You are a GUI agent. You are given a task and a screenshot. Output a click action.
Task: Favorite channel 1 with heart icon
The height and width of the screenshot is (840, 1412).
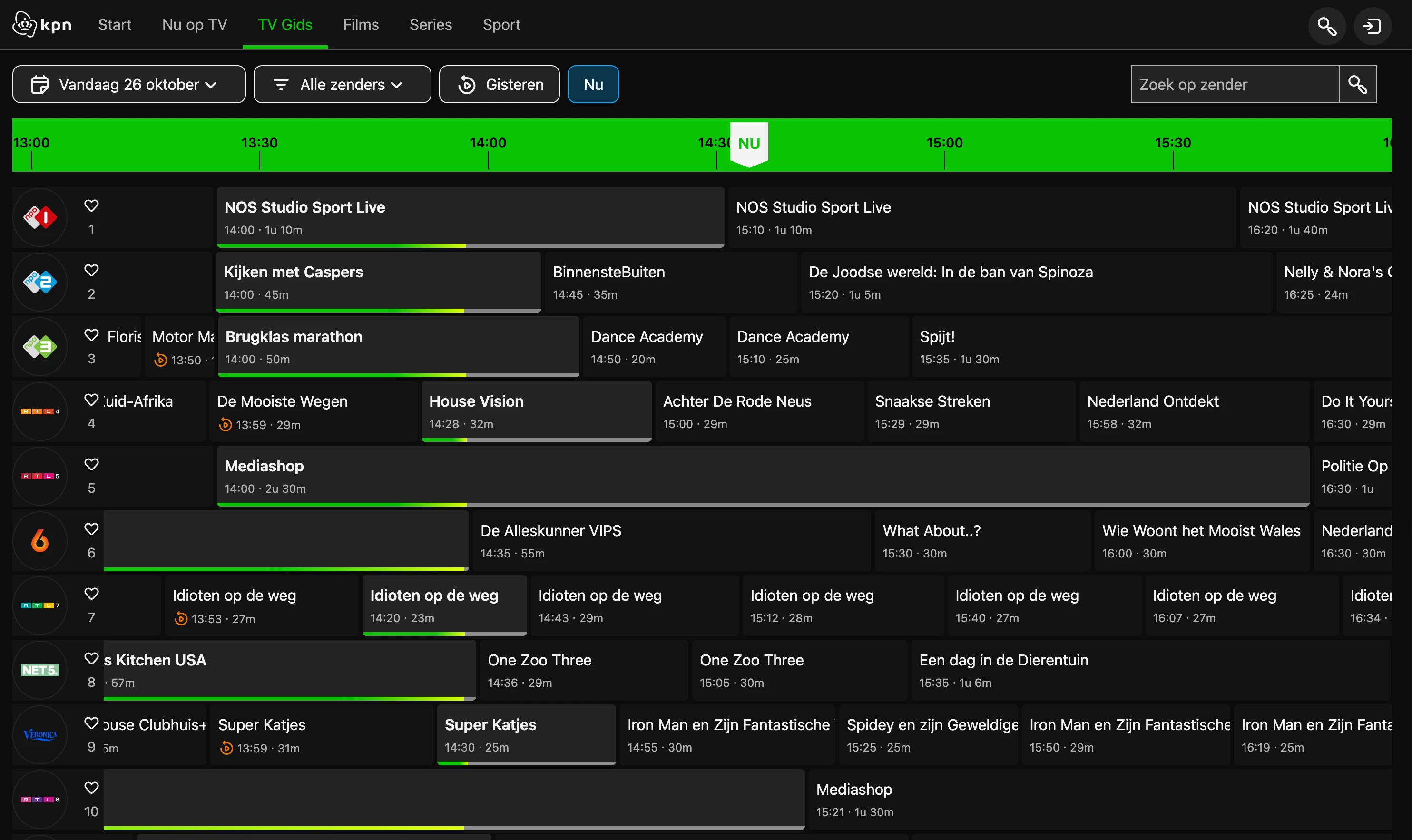click(x=91, y=205)
